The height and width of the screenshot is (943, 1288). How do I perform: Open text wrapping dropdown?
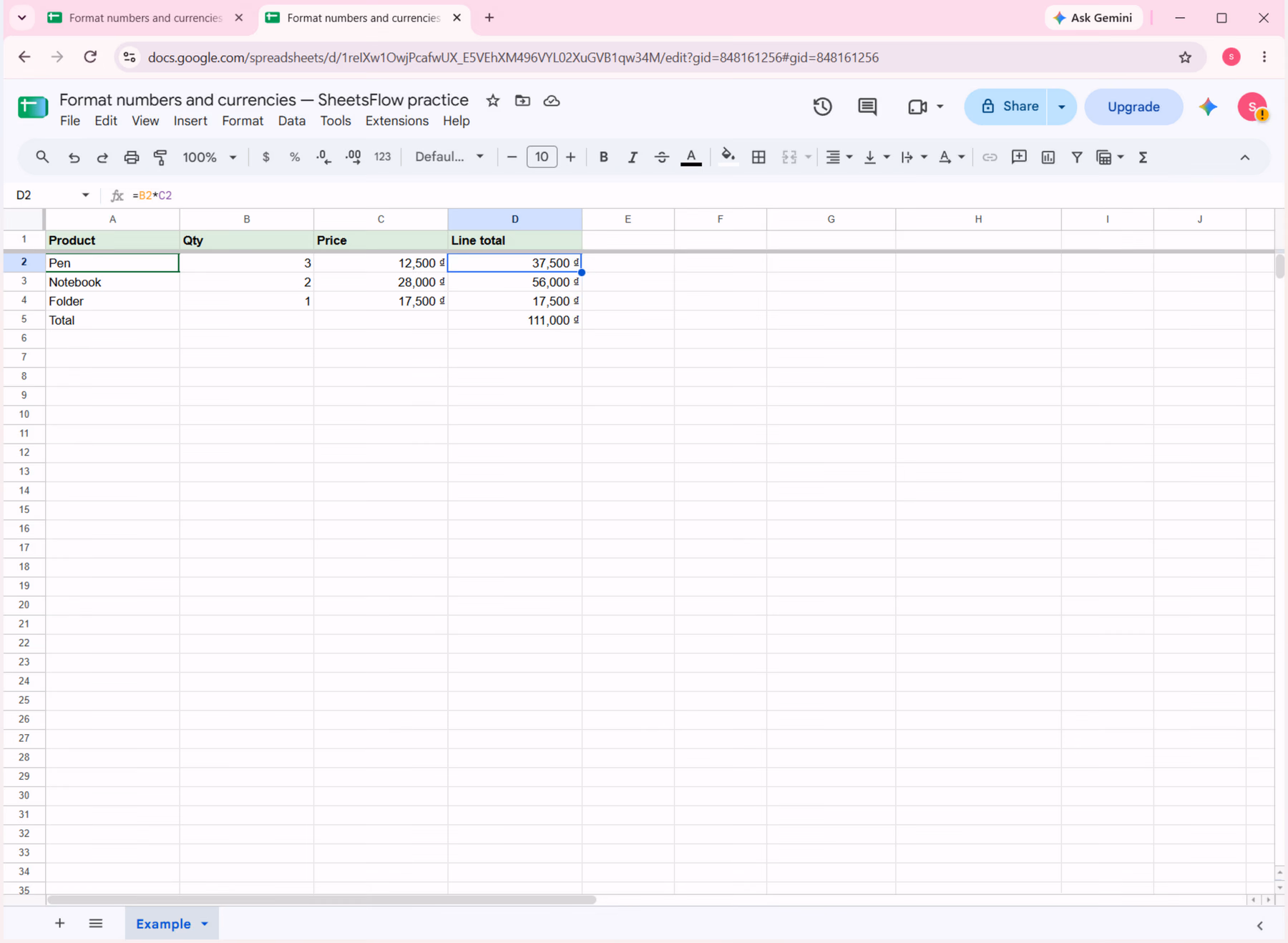[x=914, y=157]
